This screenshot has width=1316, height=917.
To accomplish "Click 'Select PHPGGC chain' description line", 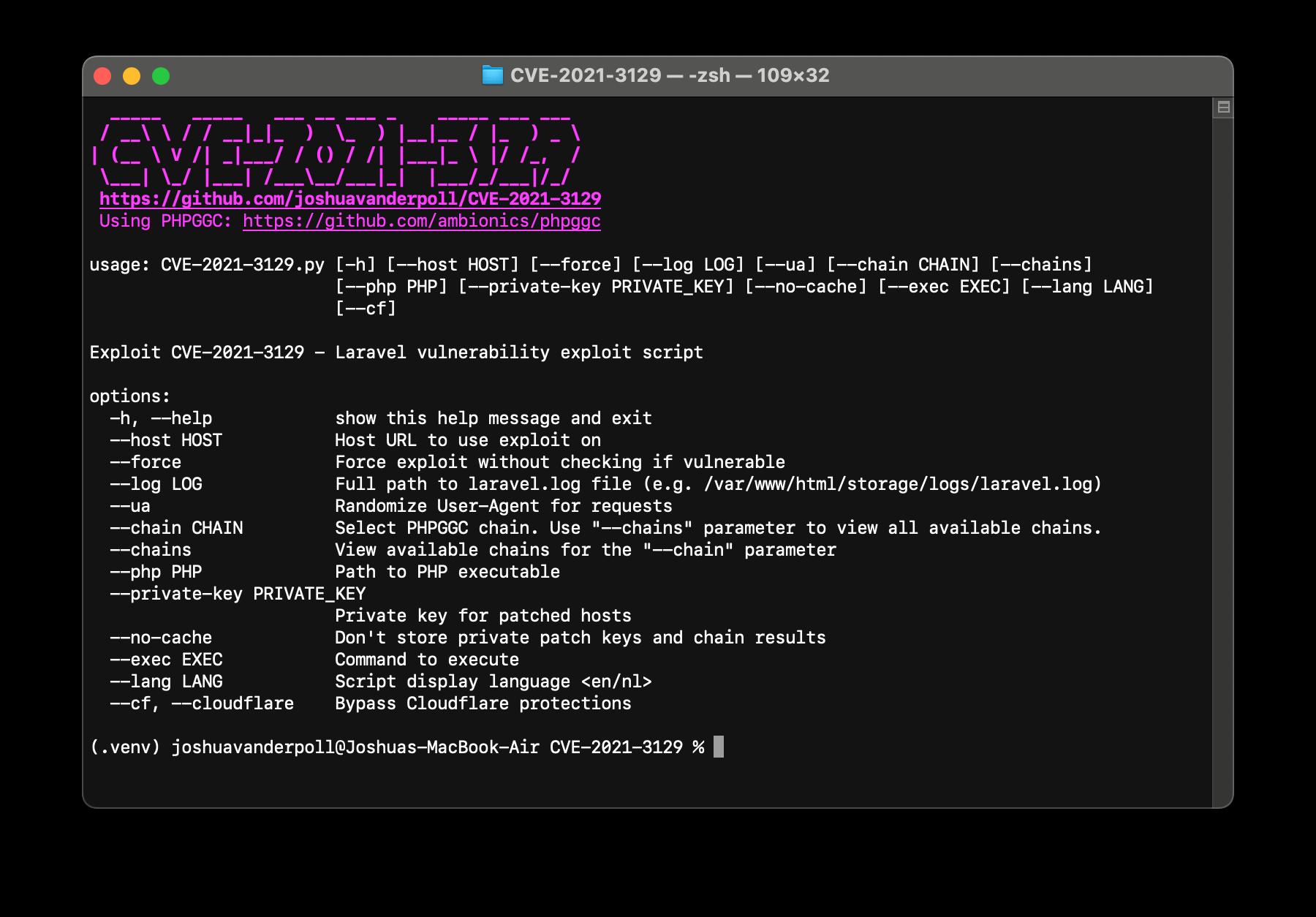I will click(719, 528).
